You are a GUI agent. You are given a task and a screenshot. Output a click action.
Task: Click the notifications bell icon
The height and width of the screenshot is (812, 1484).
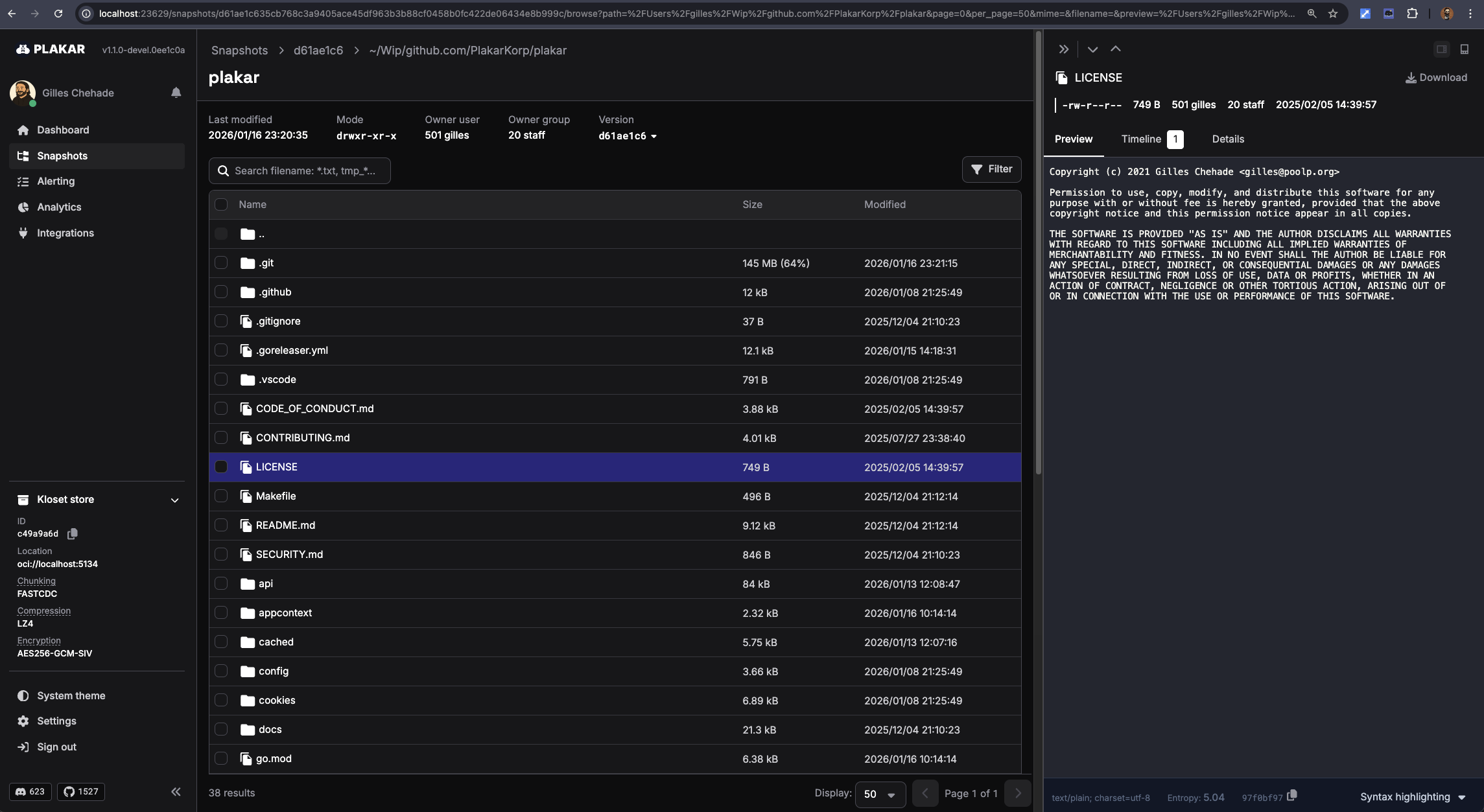(176, 93)
